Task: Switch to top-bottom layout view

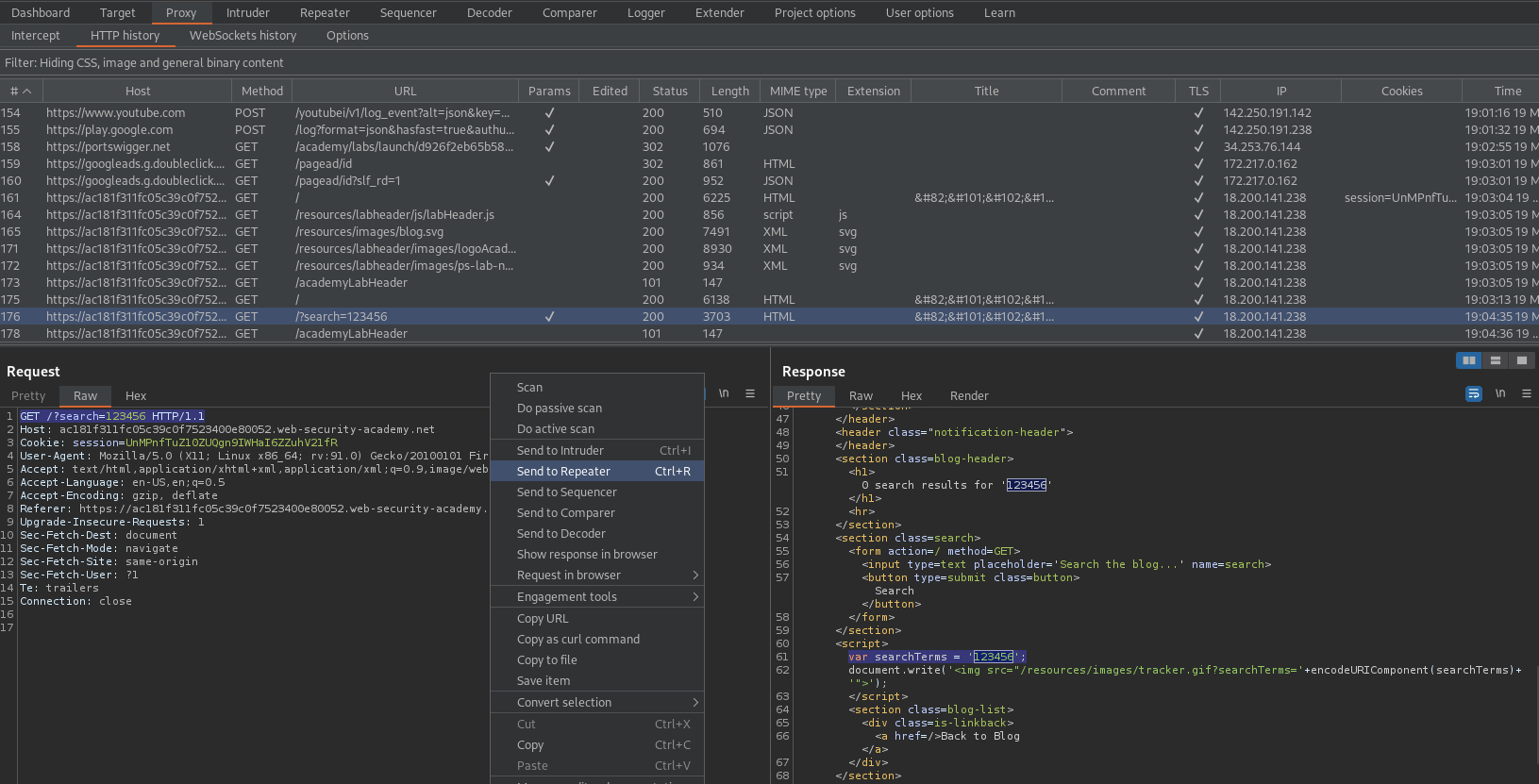Action: (1495, 360)
